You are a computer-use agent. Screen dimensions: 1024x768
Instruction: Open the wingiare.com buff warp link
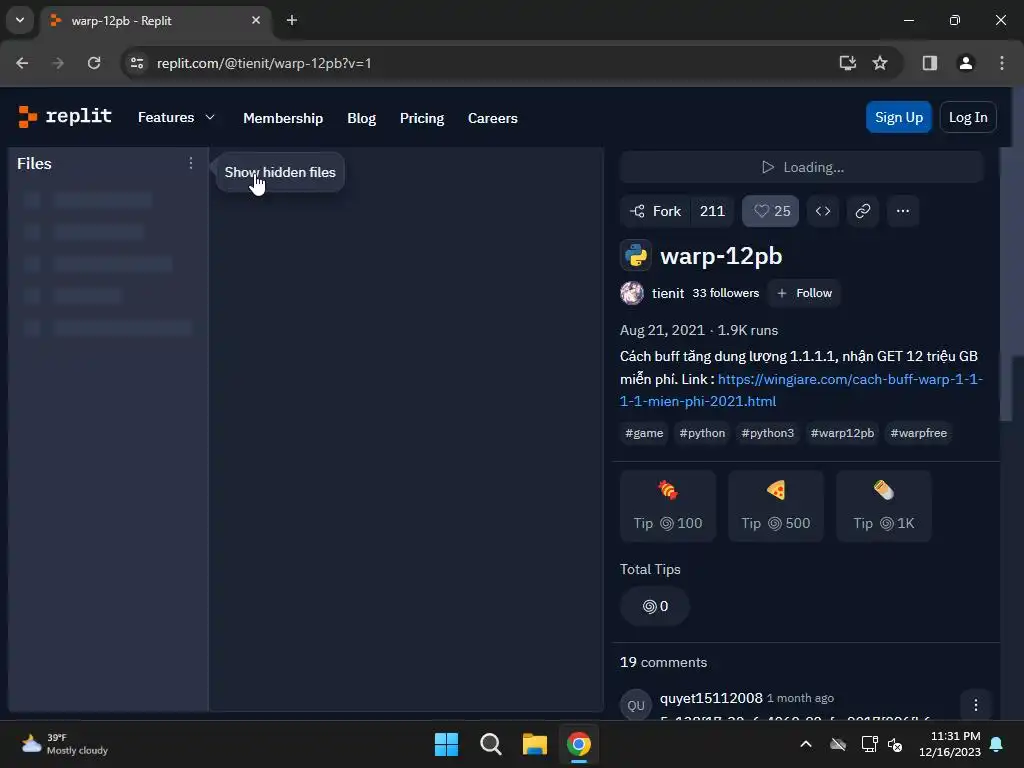point(801,390)
